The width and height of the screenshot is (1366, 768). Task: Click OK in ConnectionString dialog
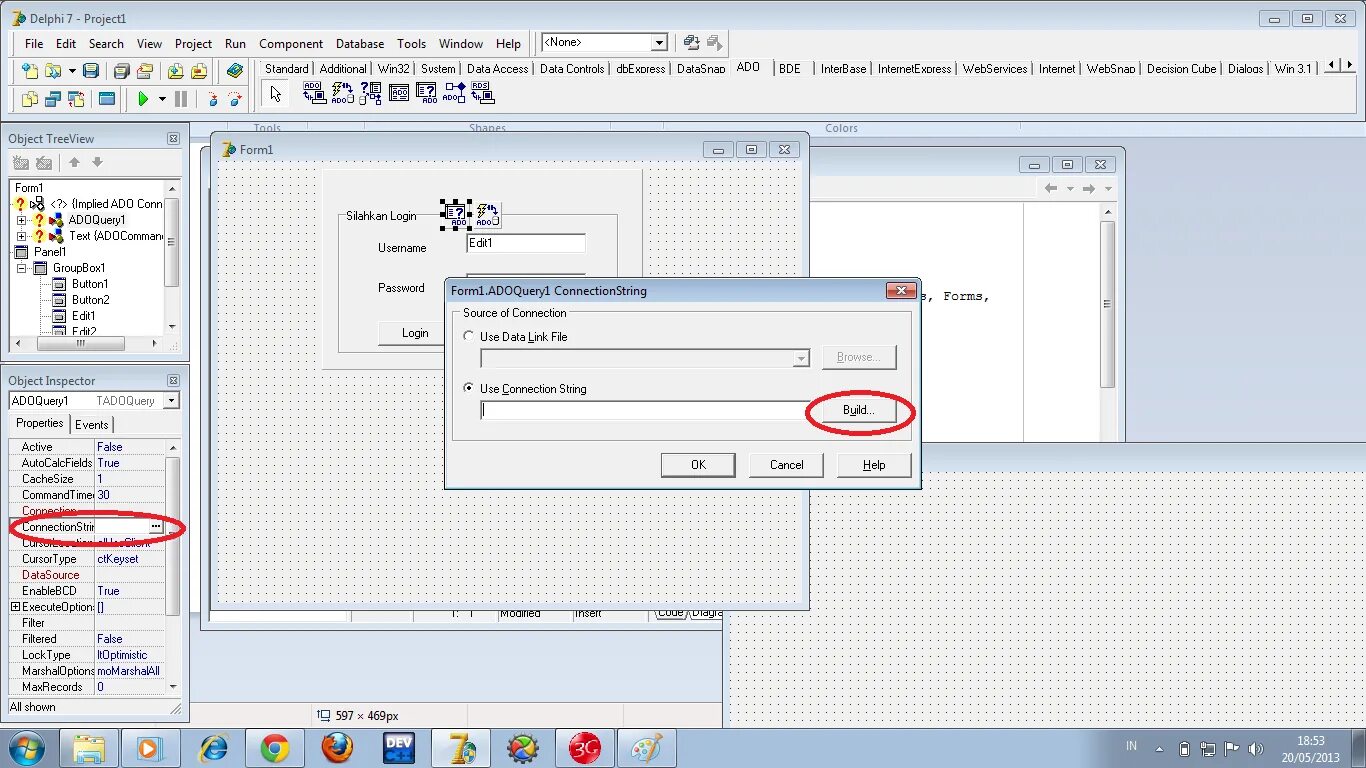698,465
